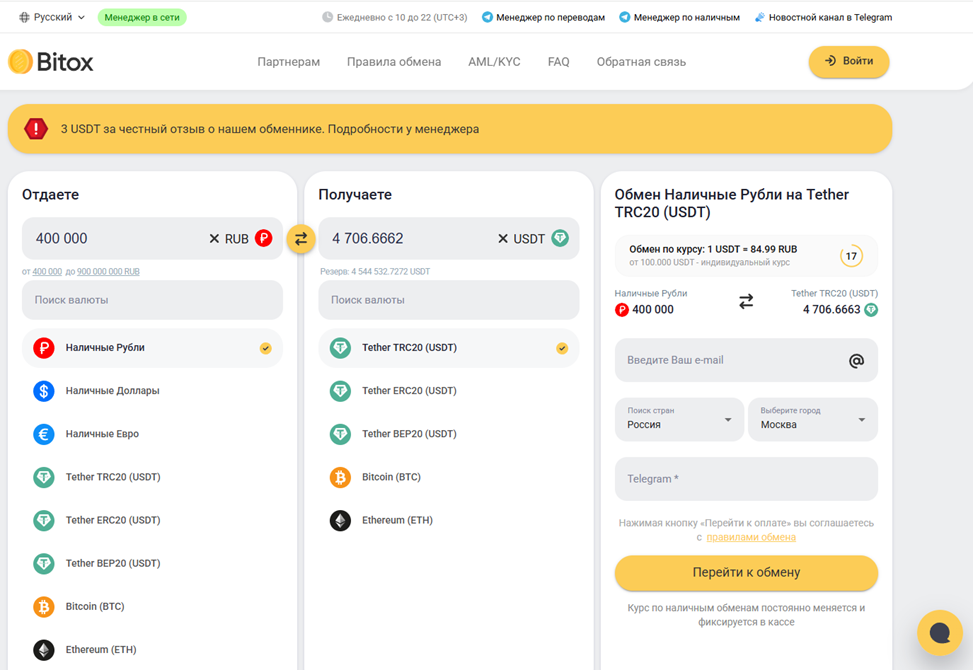Choose Tether TRC20 (USDT) in Отдаете list
The width and height of the screenshot is (973, 670).
152,477
